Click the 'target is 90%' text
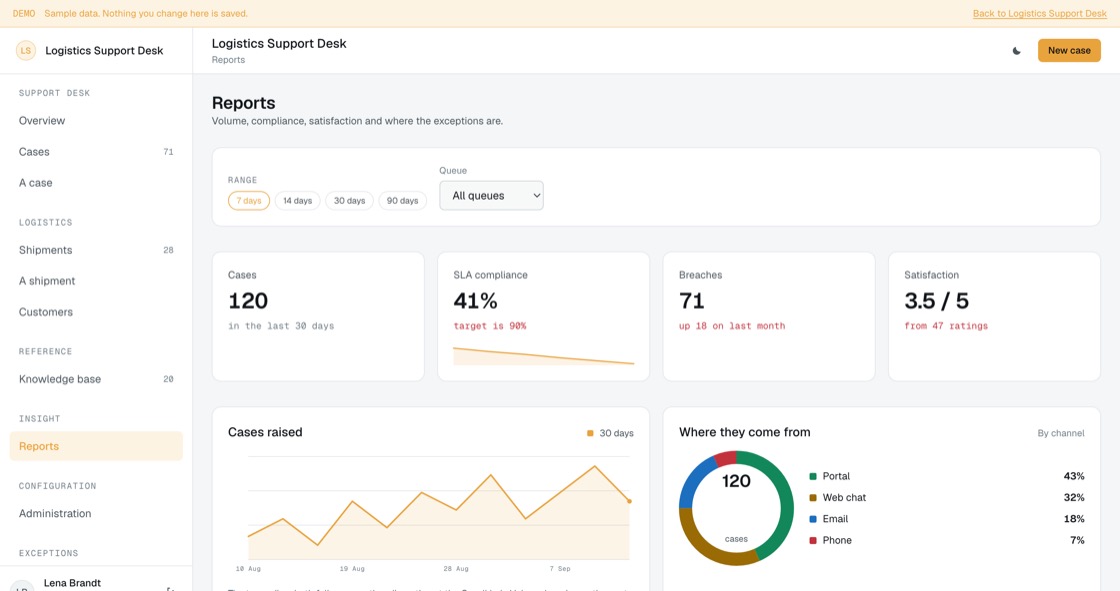 click(490, 326)
